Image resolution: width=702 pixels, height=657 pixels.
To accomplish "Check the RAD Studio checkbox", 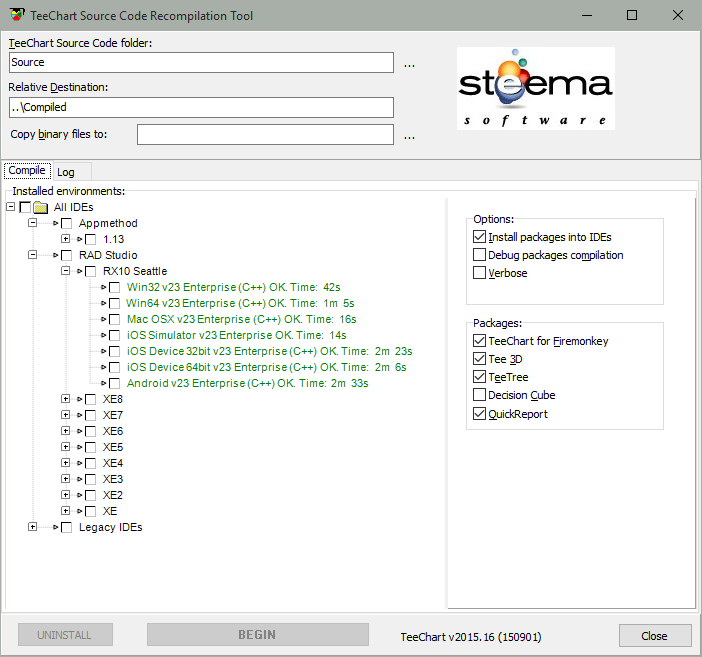I will (66, 255).
